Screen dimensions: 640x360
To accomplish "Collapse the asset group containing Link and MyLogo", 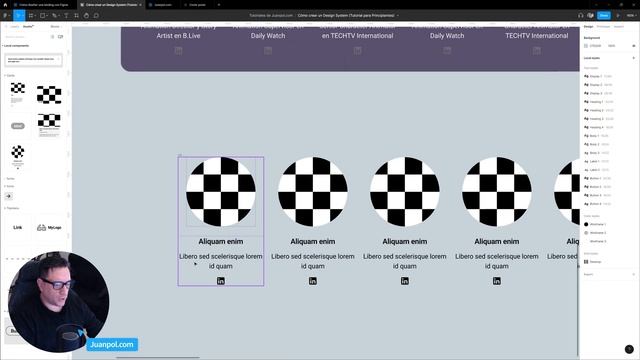I will point(12,208).
